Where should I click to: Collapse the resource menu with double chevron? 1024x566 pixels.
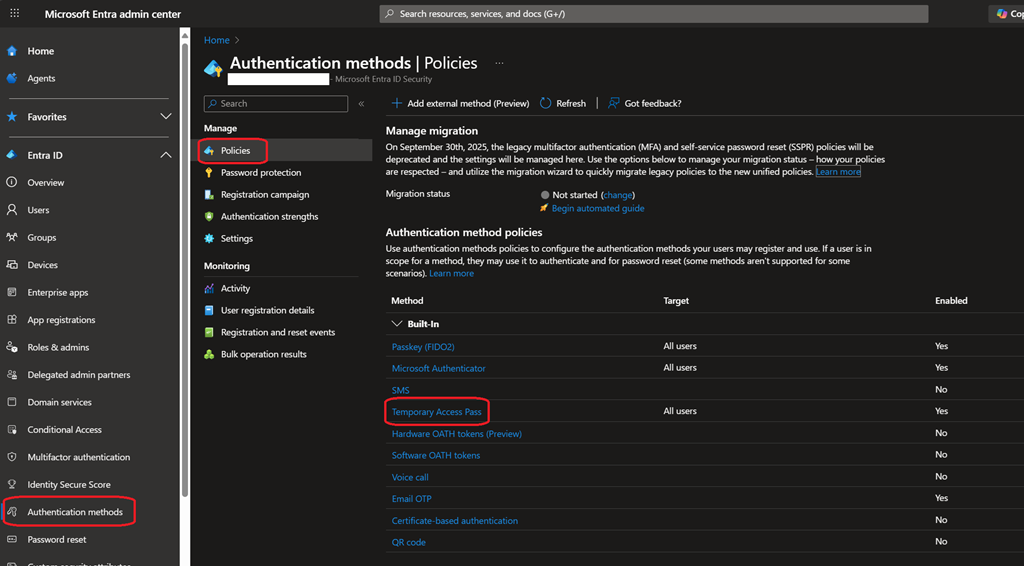[361, 104]
